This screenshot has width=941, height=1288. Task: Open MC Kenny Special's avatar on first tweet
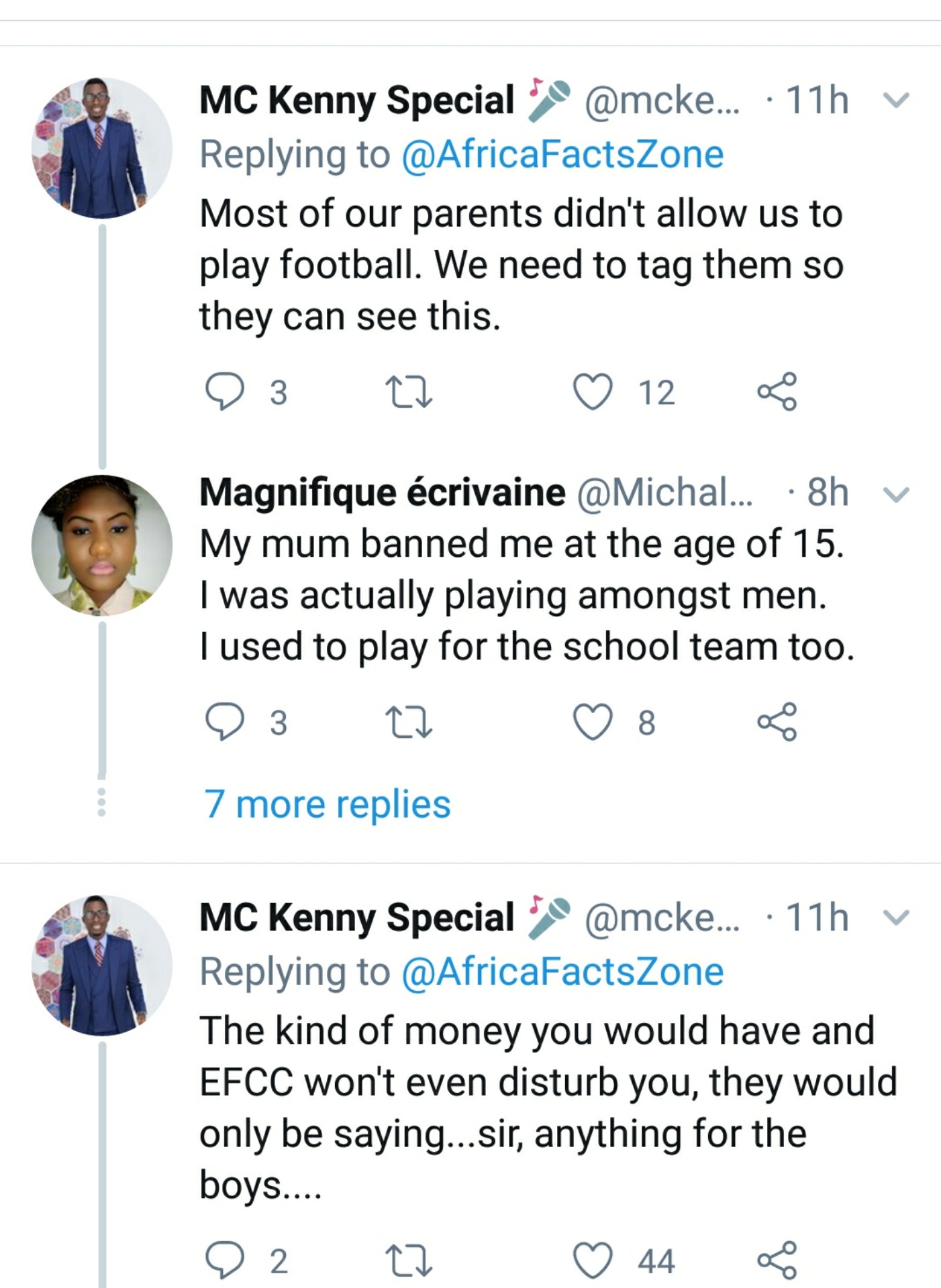(x=102, y=148)
